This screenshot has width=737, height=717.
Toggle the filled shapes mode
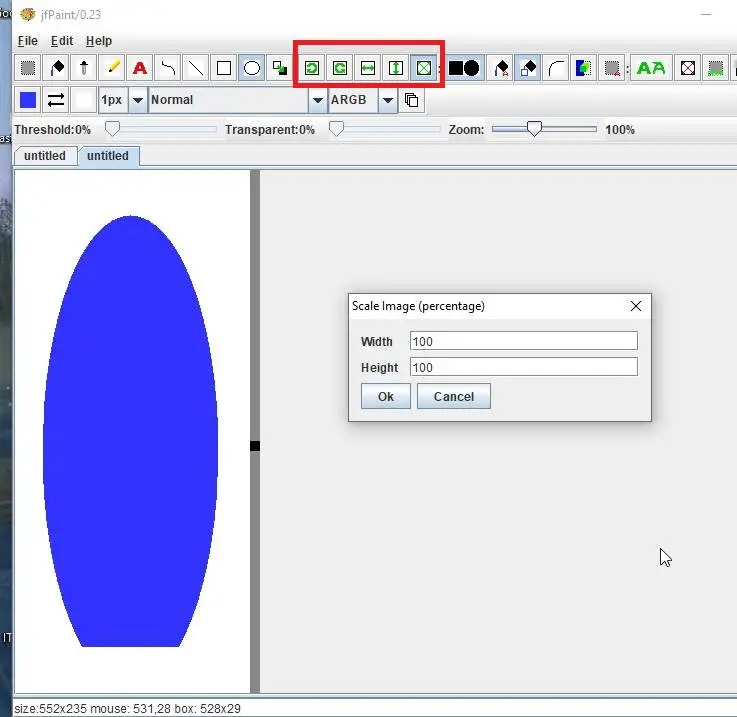[464, 68]
